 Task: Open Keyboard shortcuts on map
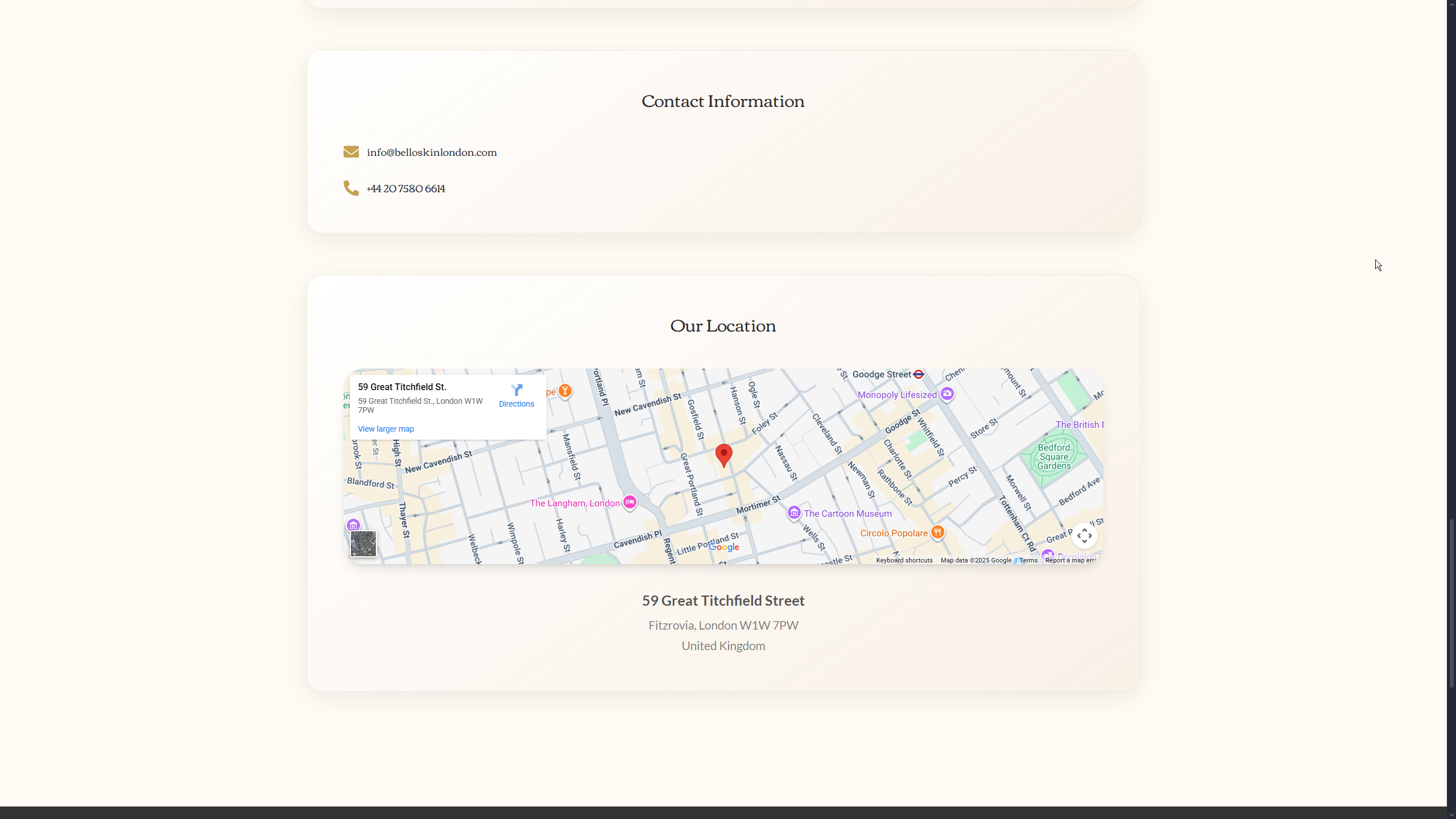tap(904, 560)
